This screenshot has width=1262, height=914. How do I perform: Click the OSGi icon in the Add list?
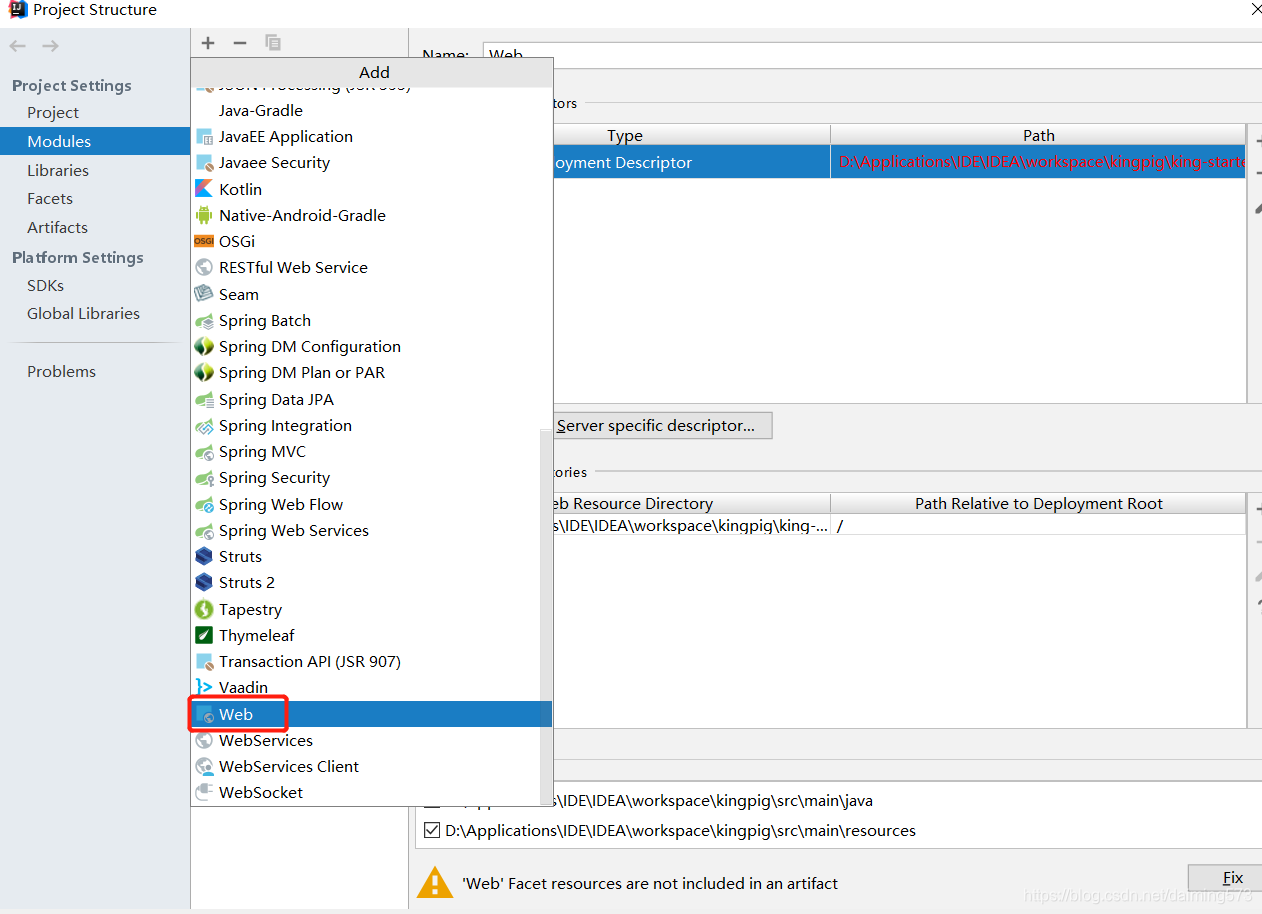click(204, 241)
